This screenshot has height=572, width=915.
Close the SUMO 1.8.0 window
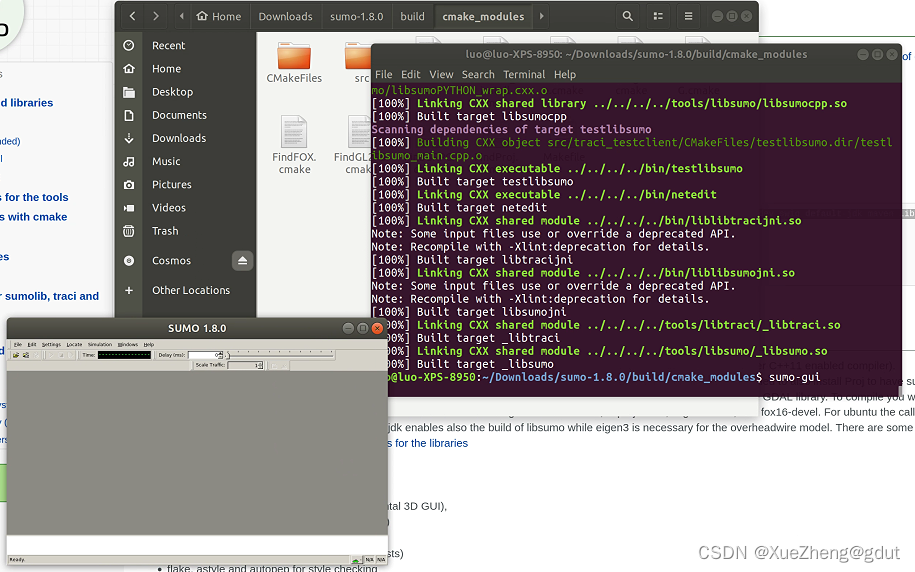[377, 328]
